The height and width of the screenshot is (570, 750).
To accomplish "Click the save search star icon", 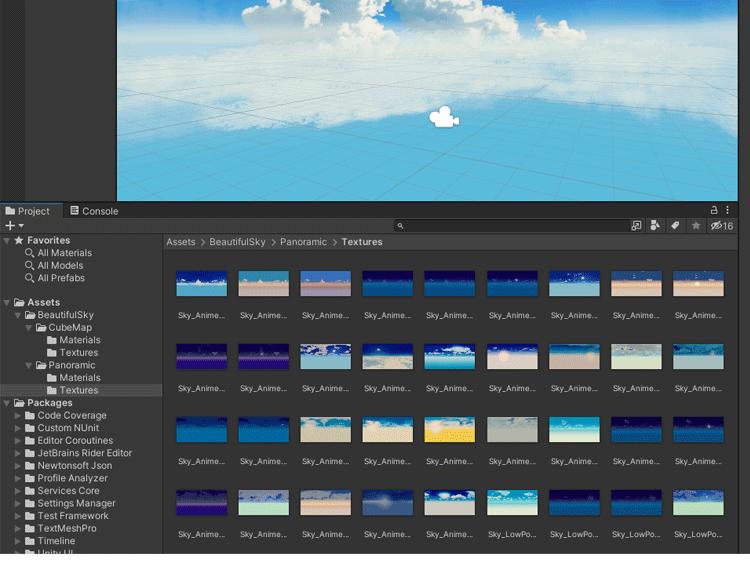I will pyautogui.click(x=696, y=226).
